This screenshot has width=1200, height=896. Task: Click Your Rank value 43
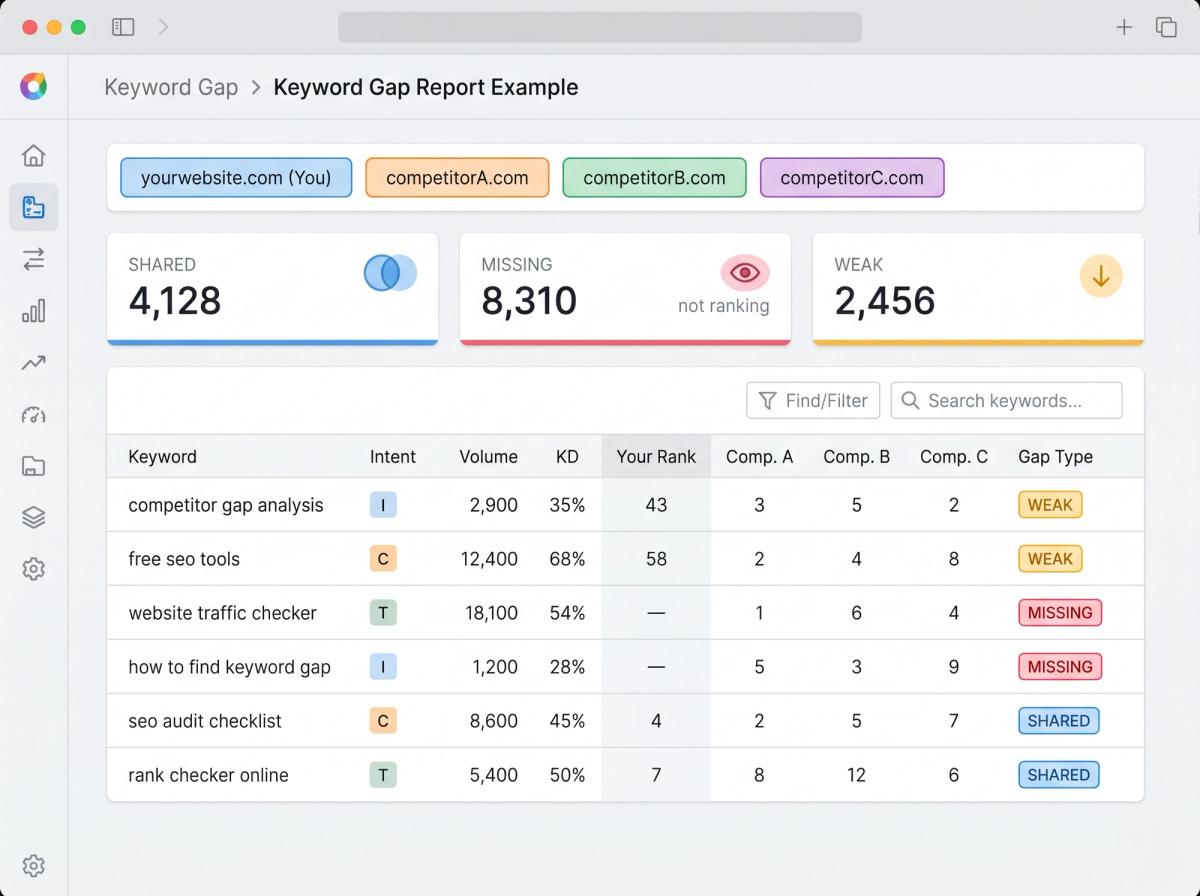click(x=656, y=505)
